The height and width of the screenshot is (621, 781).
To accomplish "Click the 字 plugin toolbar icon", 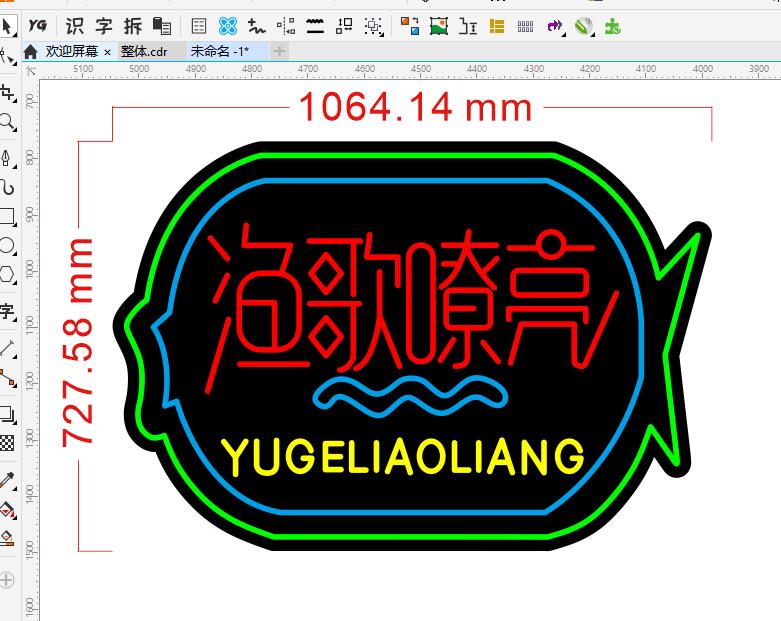I will 104,26.
